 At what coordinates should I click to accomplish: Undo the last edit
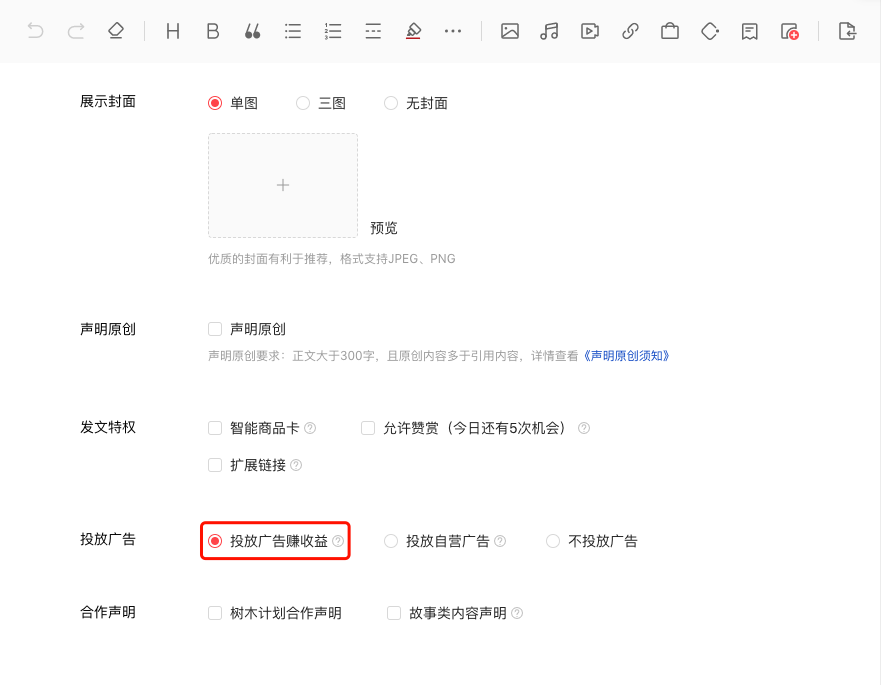(37, 31)
